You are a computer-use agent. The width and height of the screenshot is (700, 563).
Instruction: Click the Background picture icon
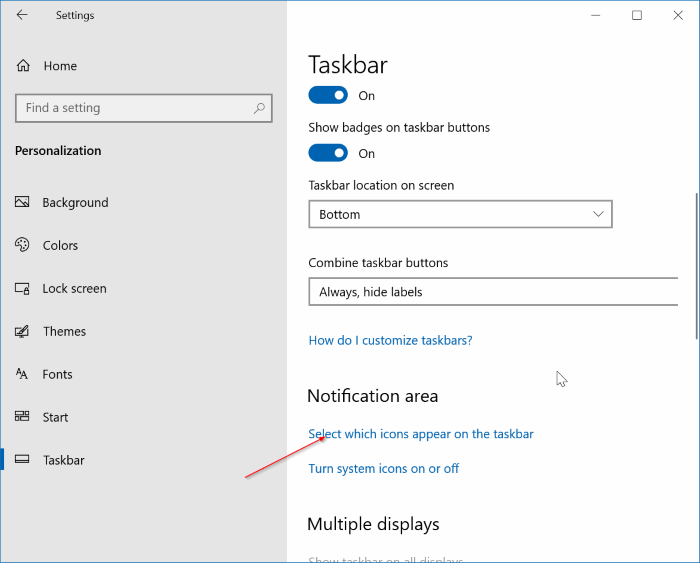coord(22,202)
